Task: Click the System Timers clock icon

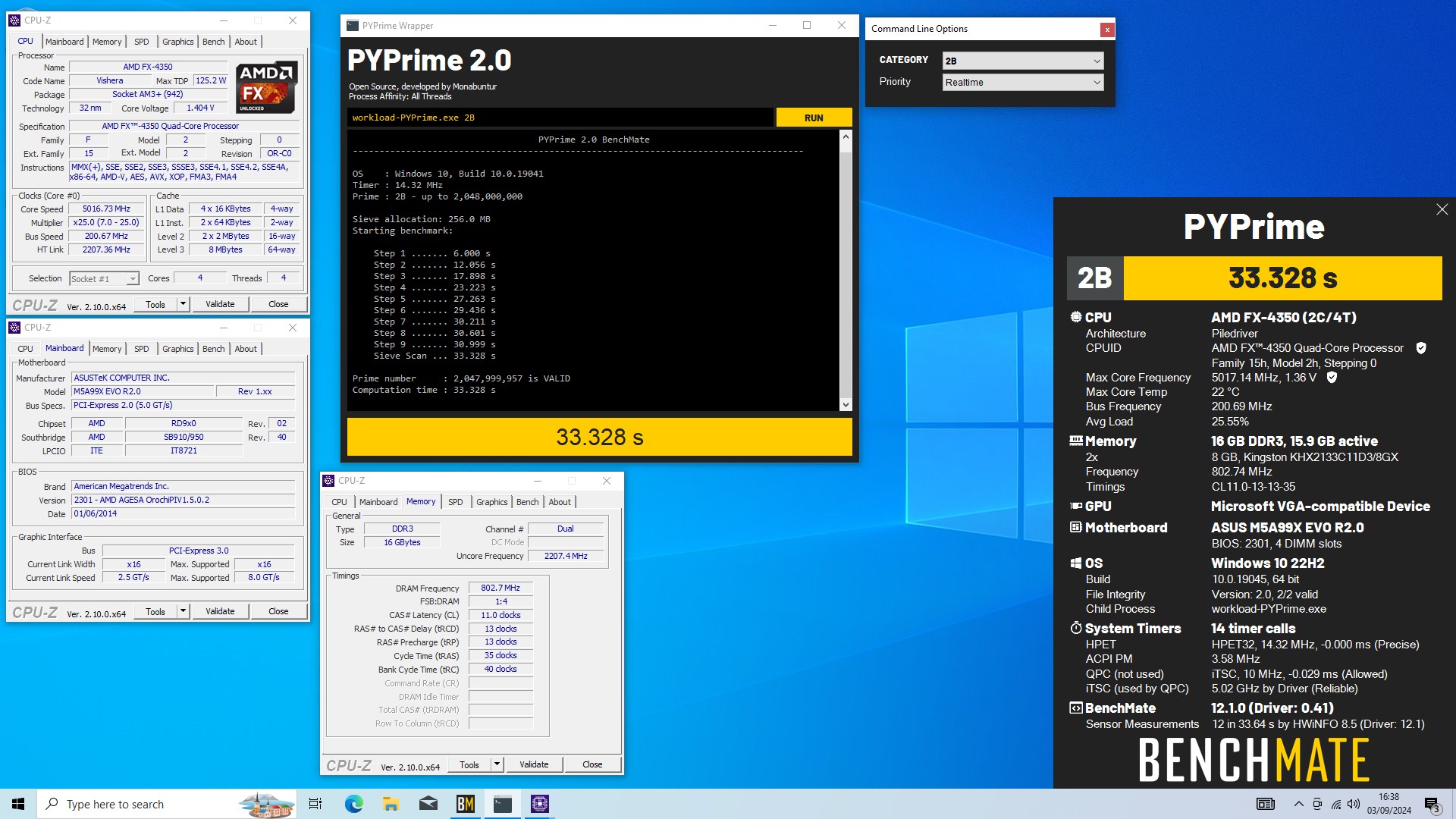Action: click(1075, 628)
